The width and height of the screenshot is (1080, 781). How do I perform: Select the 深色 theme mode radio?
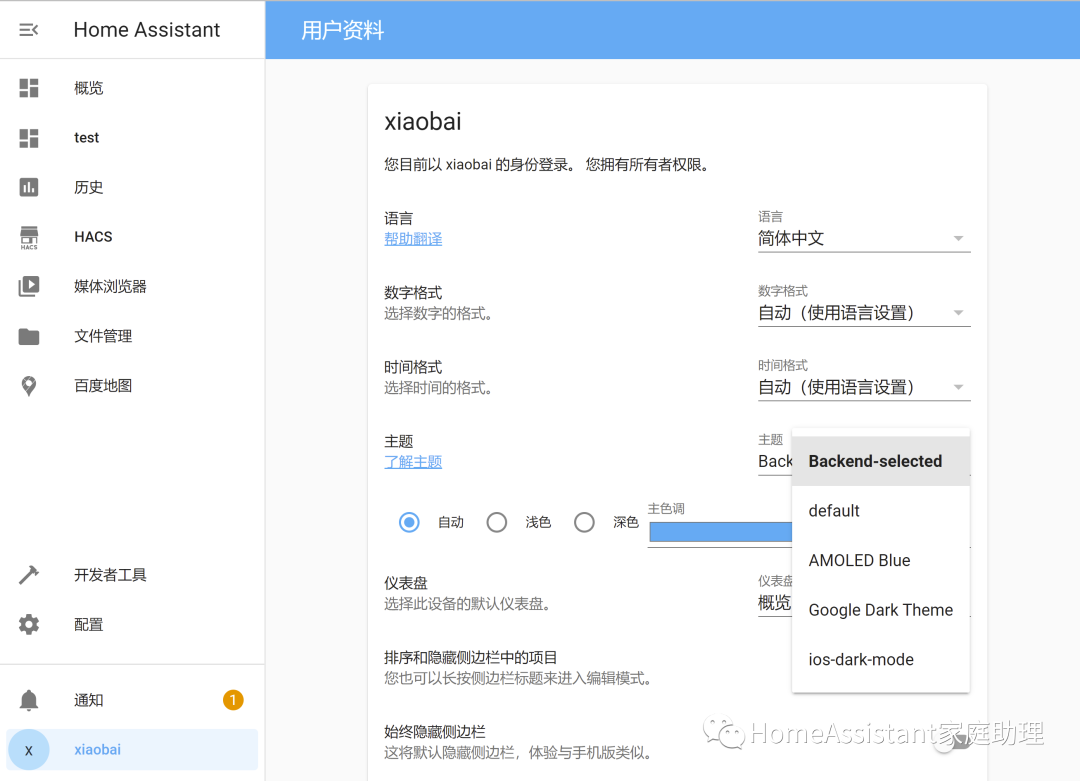pos(584,523)
